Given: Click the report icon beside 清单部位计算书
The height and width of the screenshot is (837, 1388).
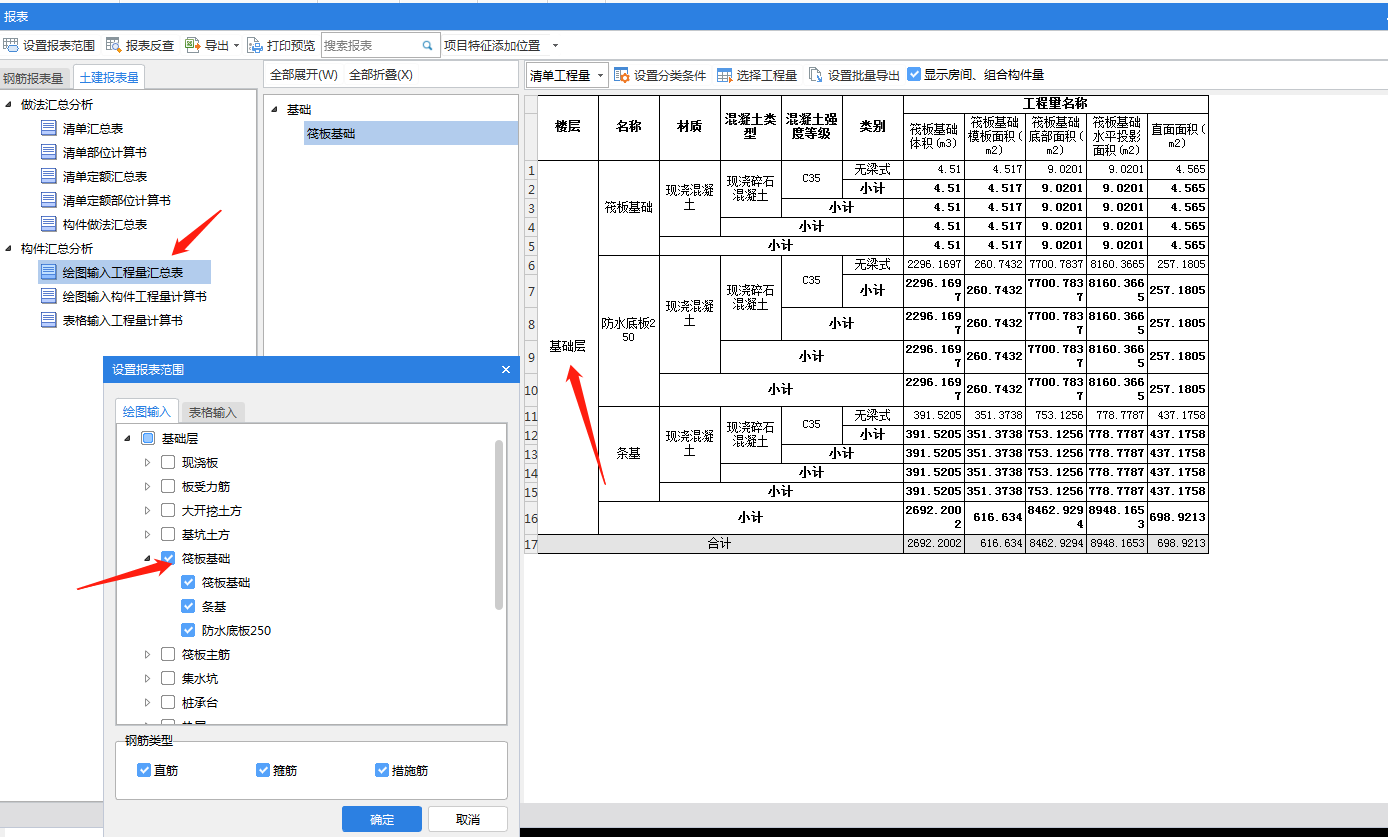Looking at the screenshot, I should [48, 152].
